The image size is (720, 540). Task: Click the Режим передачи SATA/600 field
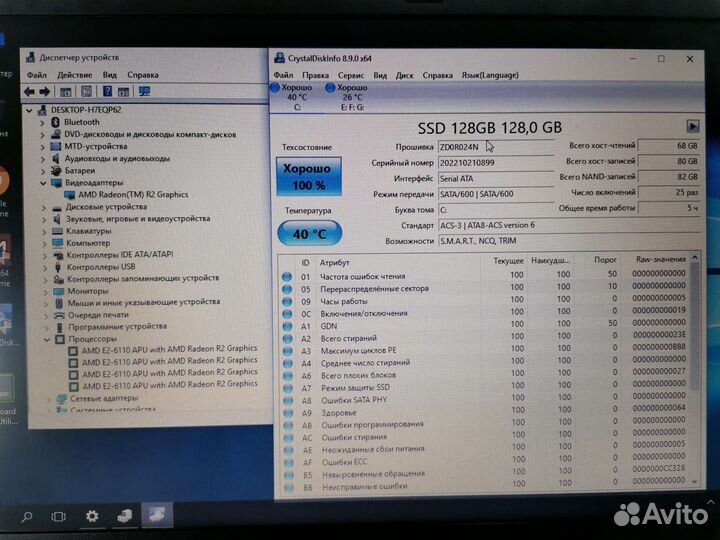(496, 194)
